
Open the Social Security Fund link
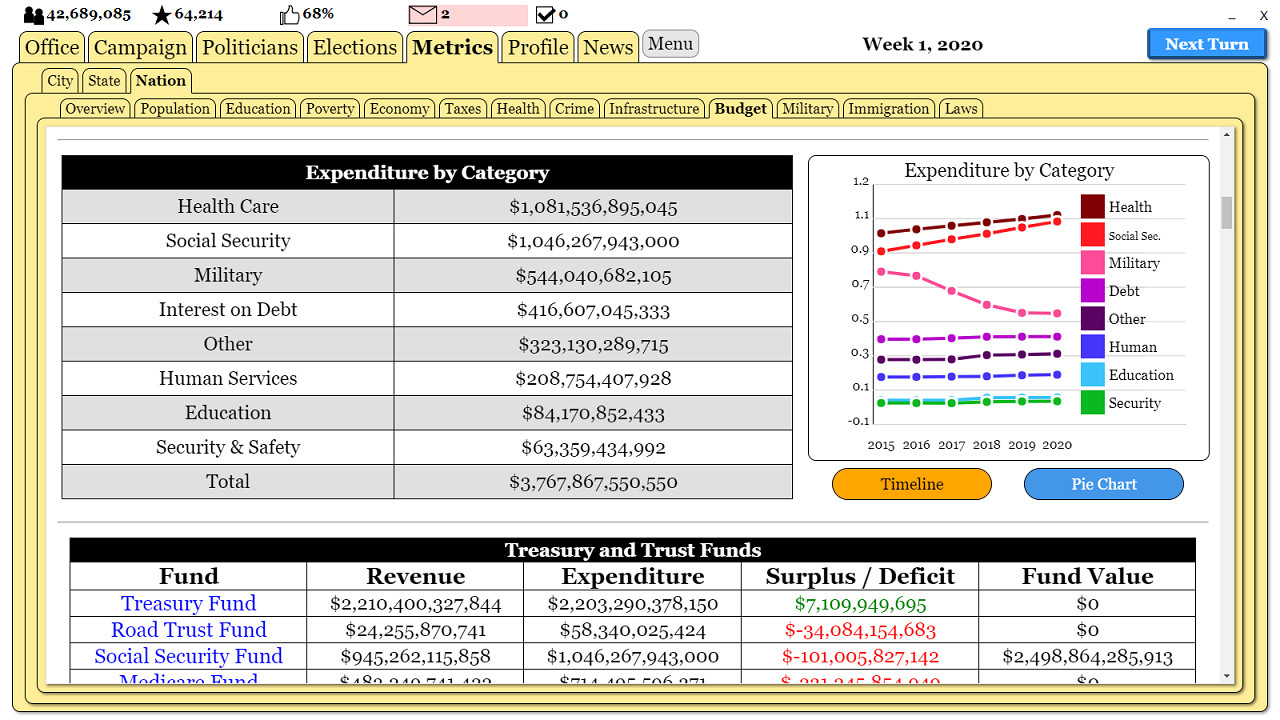pyautogui.click(x=188, y=656)
